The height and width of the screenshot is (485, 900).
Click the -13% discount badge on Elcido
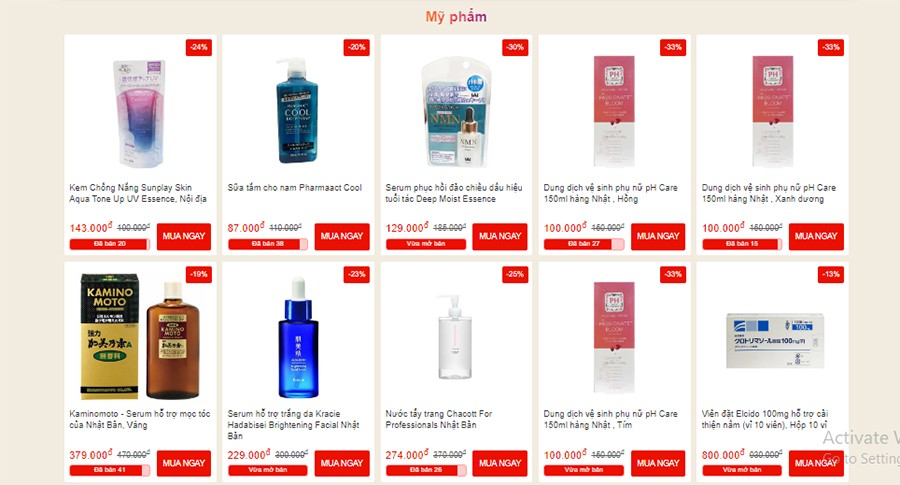tap(831, 274)
